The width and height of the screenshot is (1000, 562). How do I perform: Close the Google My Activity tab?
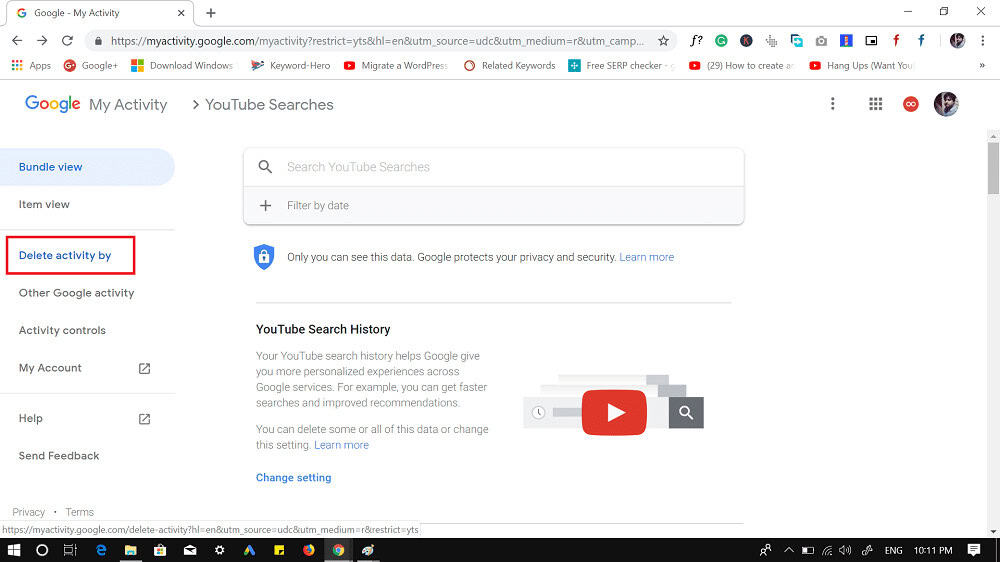coord(181,13)
